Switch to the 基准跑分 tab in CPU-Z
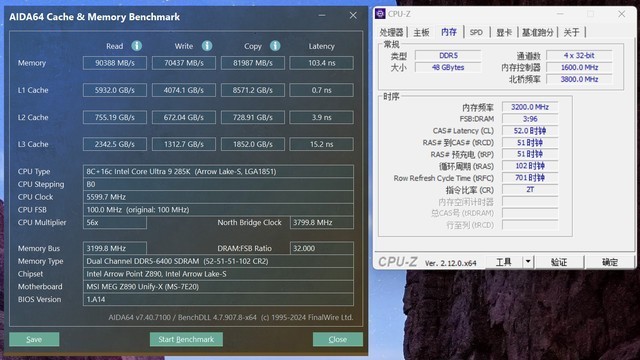This screenshot has height=360, width=640. point(538,32)
